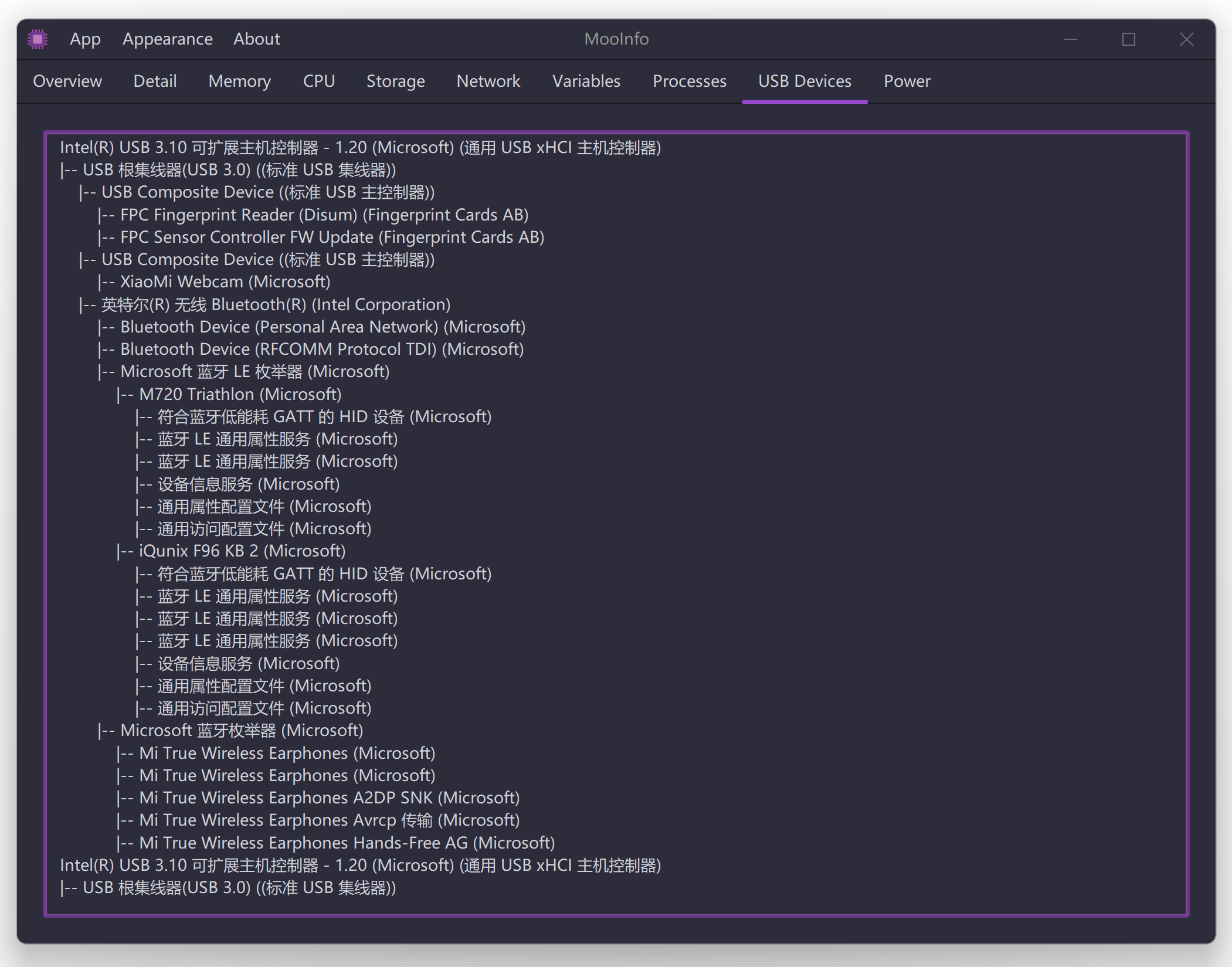This screenshot has width=1232, height=967.
Task: Click the FPC Sensor Controller FW Update line
Action: pos(321,237)
